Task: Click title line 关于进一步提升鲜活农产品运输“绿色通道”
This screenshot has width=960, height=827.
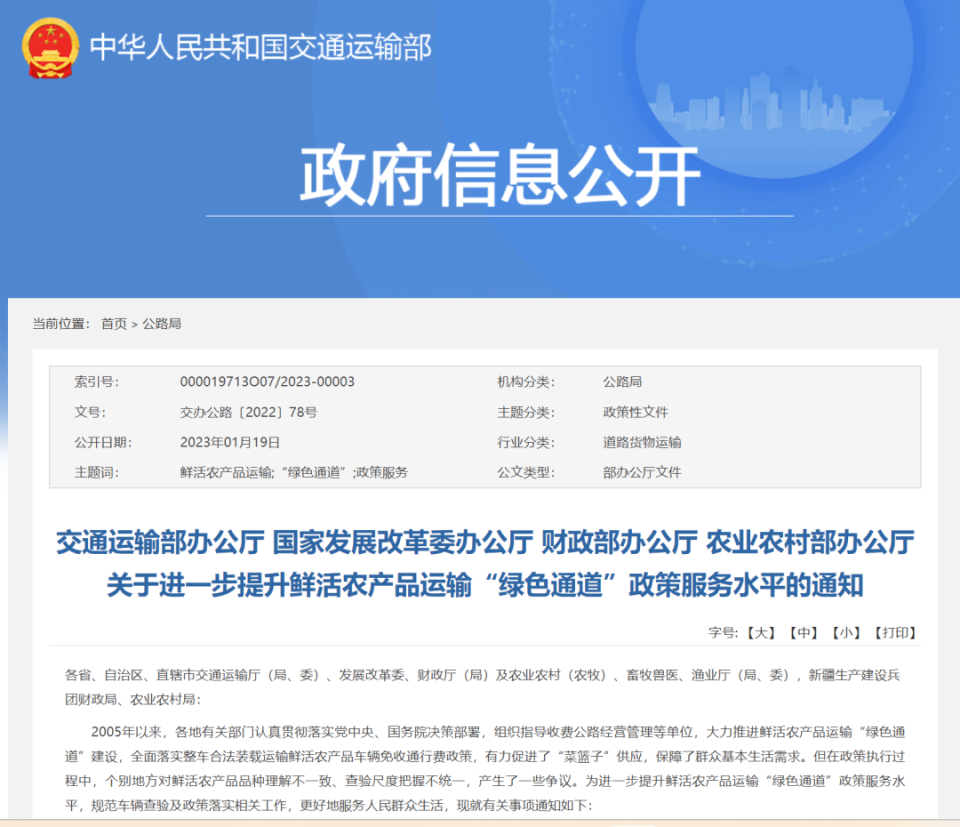Action: coord(361,585)
